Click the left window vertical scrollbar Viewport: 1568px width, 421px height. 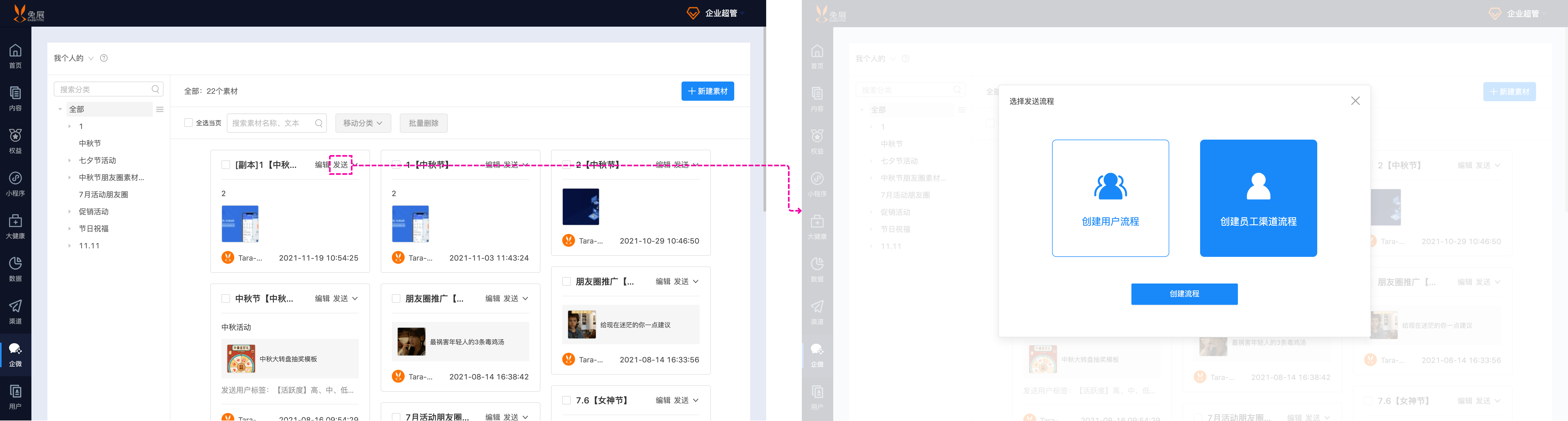(765, 119)
